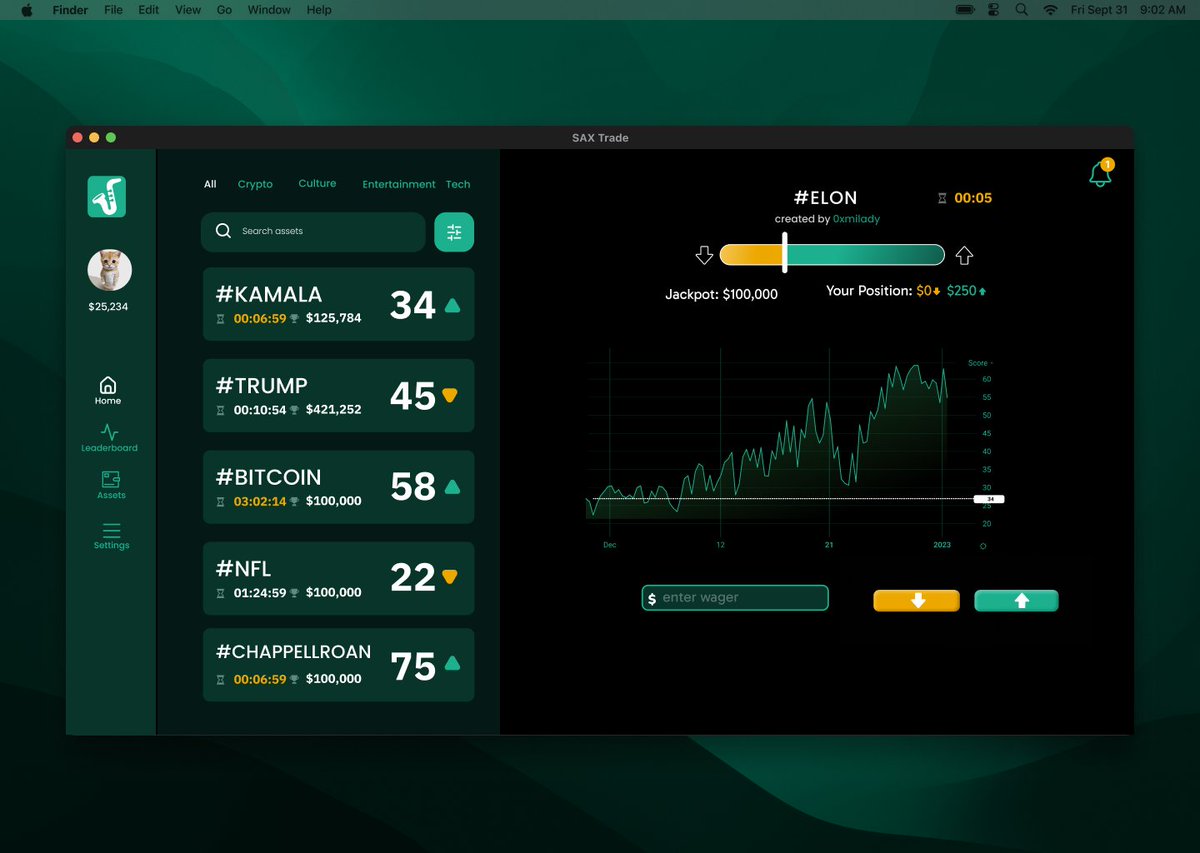The width and height of the screenshot is (1200, 853).
Task: Select the #NFL asset card
Action: (338, 578)
